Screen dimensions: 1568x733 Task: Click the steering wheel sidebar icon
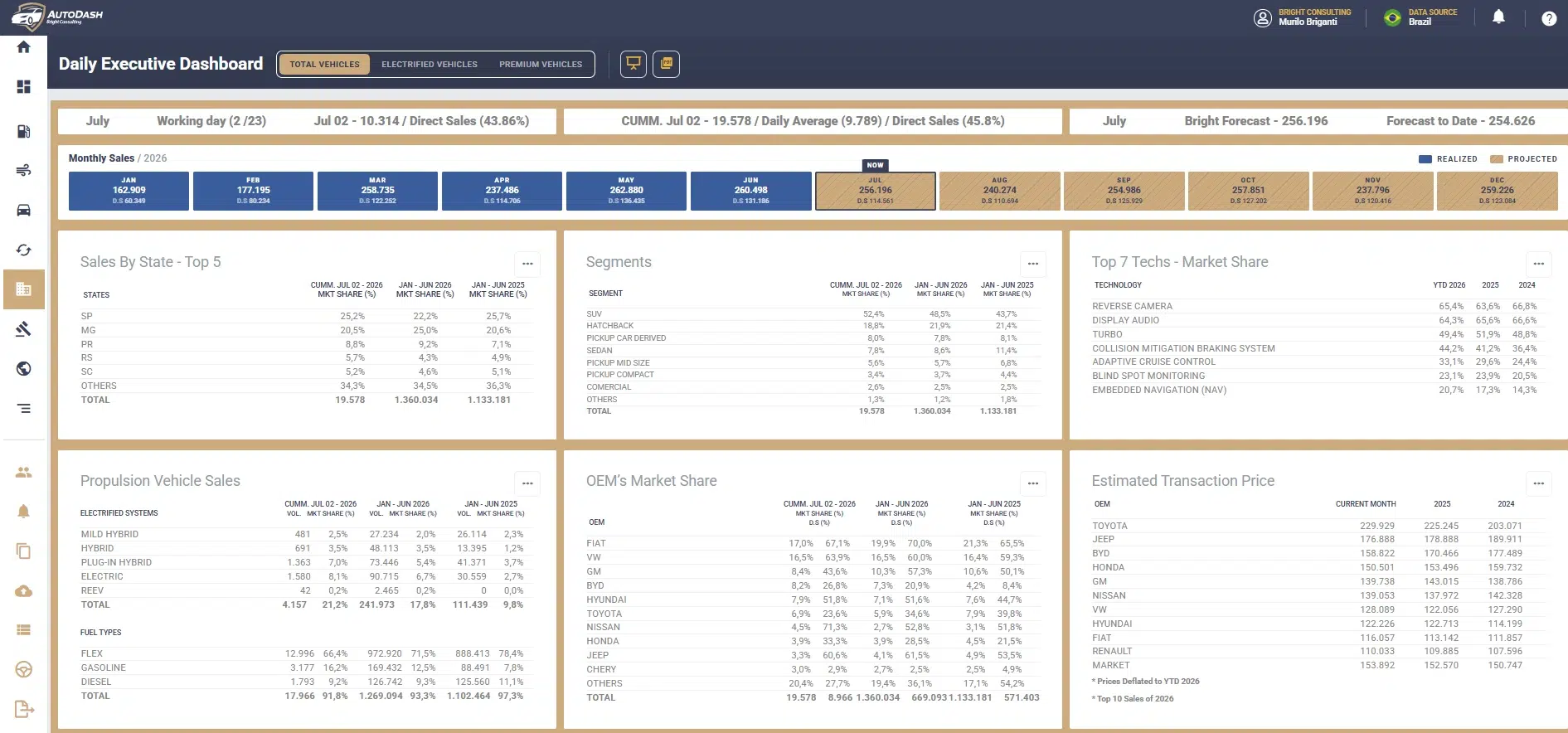23,670
